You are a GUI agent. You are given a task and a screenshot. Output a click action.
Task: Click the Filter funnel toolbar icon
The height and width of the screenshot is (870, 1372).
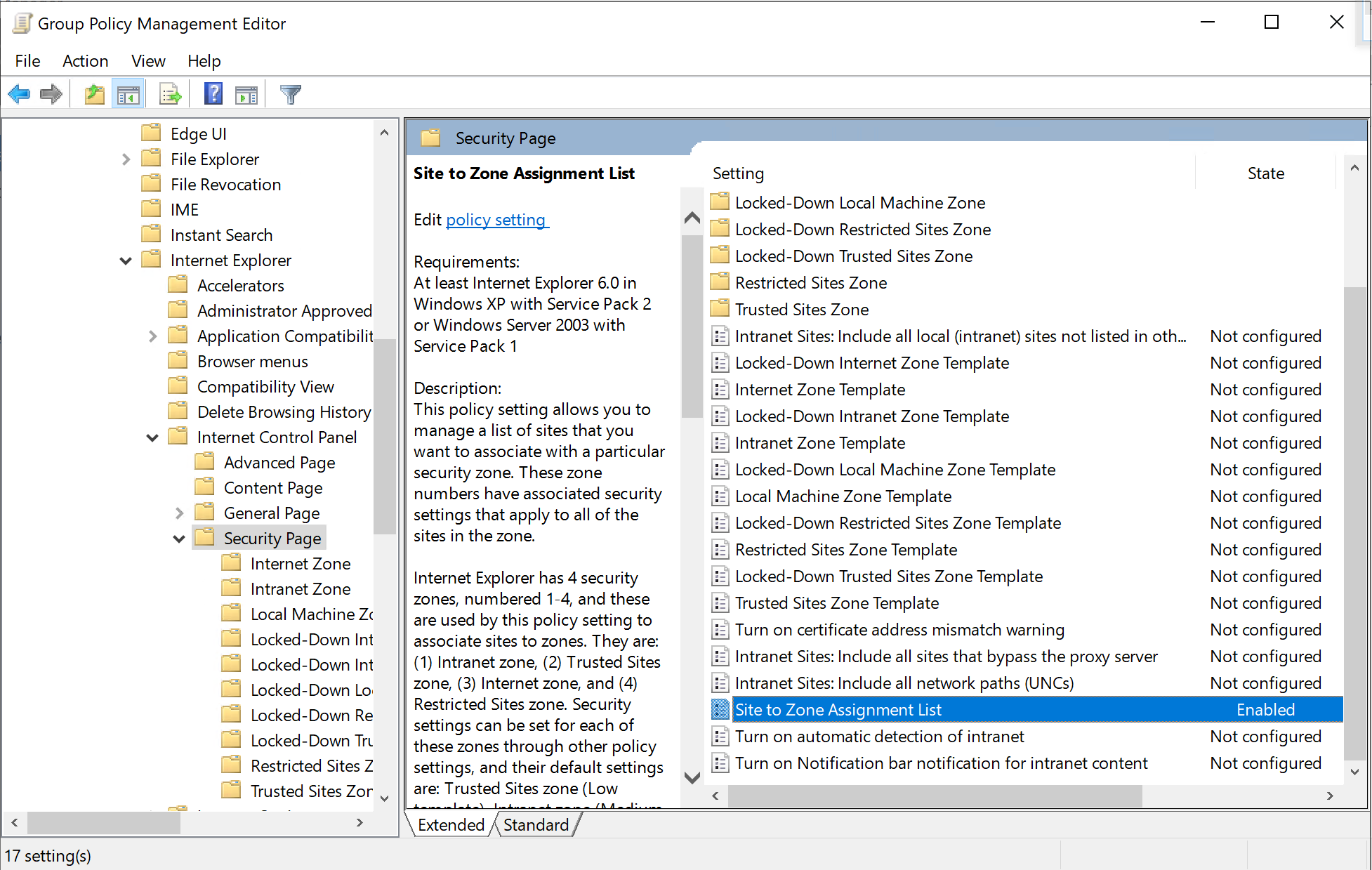(290, 94)
